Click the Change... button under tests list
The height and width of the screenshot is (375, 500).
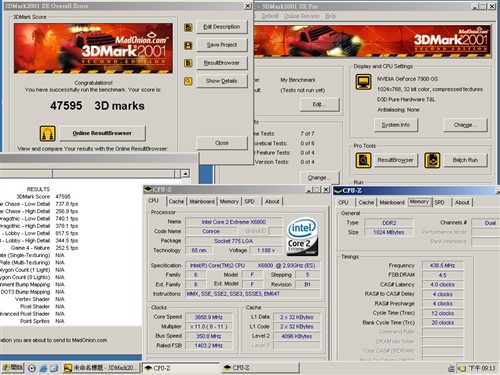pos(319,178)
